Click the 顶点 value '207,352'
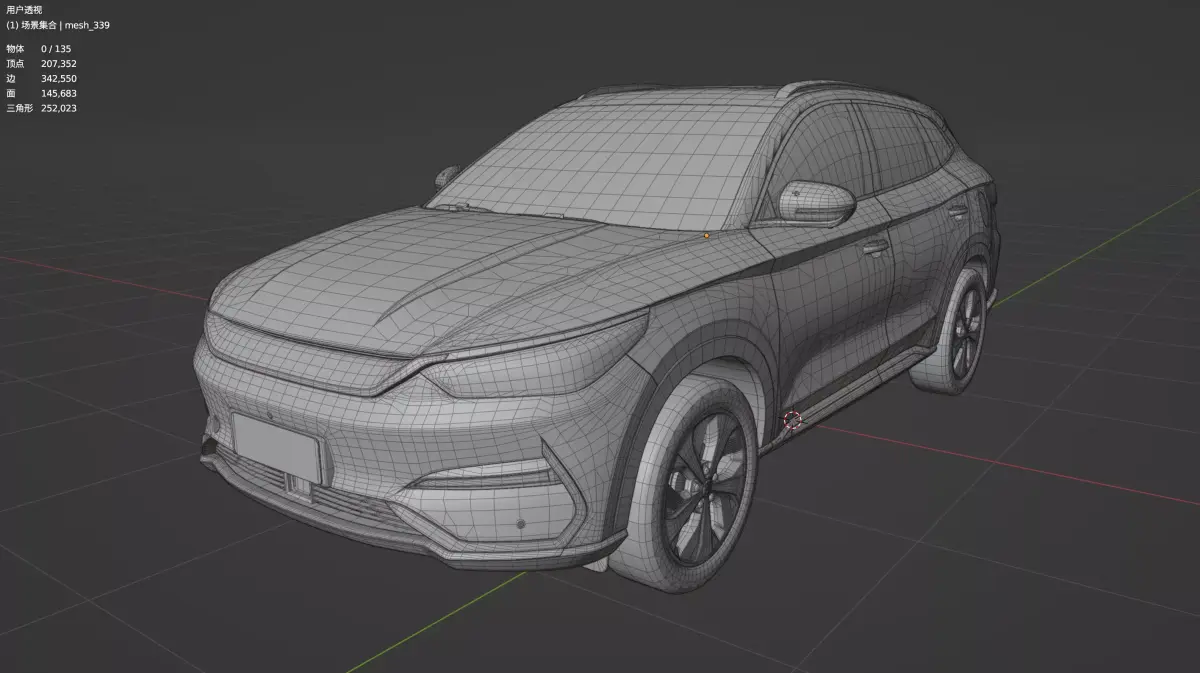This screenshot has width=1200, height=673. pos(59,63)
